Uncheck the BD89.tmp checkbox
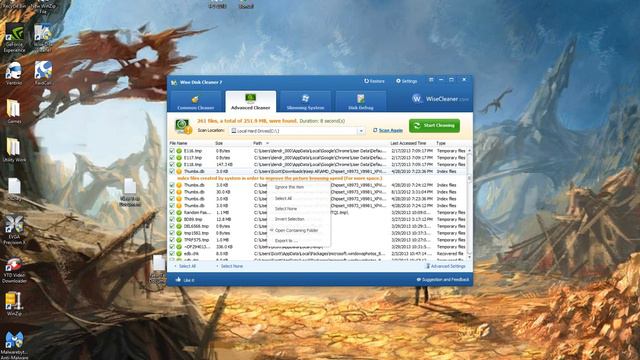 point(172,219)
